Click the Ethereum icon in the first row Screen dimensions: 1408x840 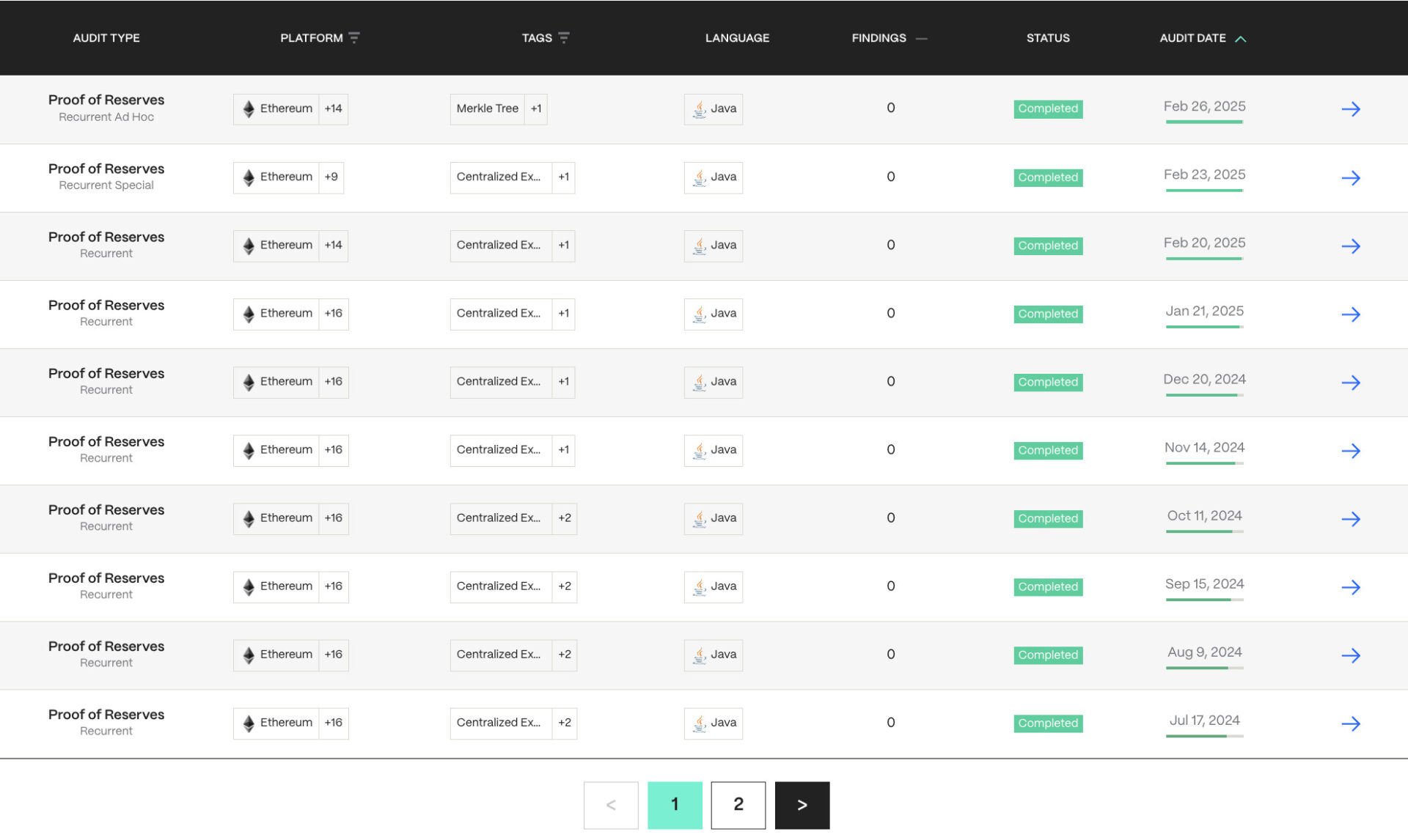(x=248, y=108)
